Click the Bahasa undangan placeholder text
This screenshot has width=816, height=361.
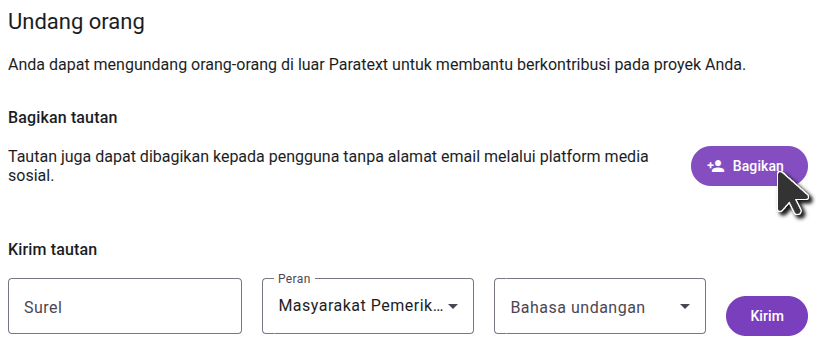click(x=578, y=307)
